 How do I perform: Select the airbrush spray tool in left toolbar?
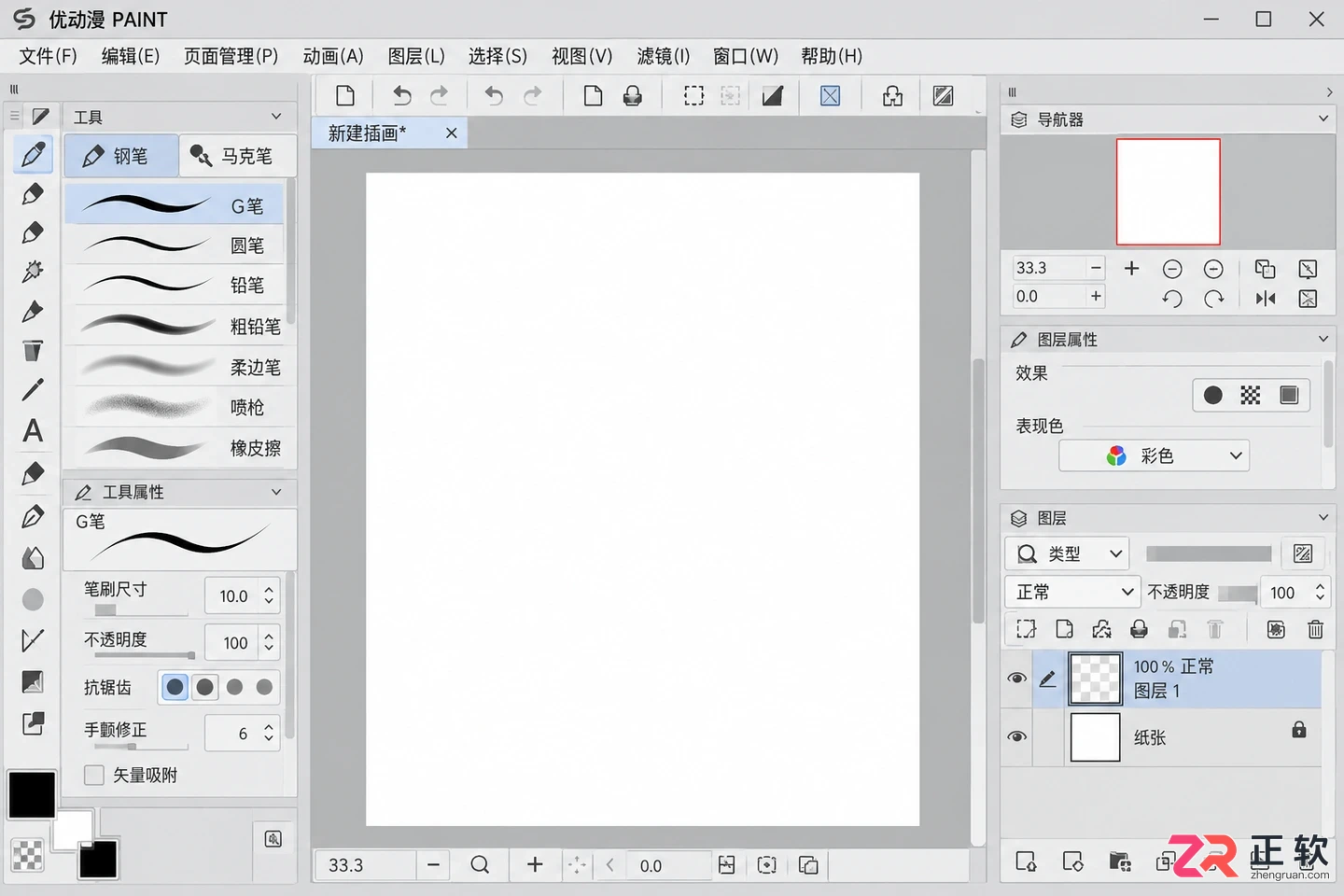click(x=33, y=272)
